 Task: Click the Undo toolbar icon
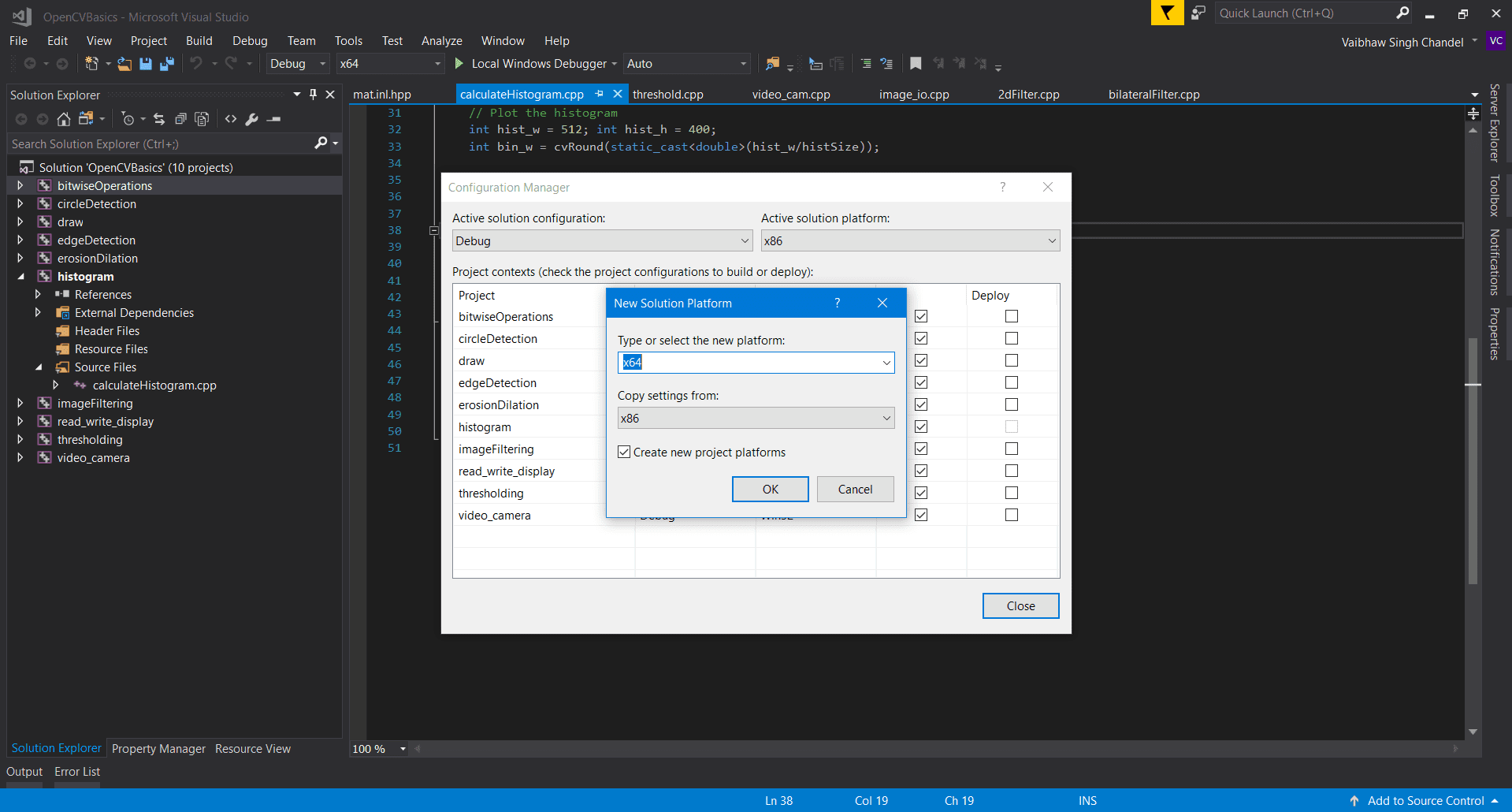[x=198, y=64]
